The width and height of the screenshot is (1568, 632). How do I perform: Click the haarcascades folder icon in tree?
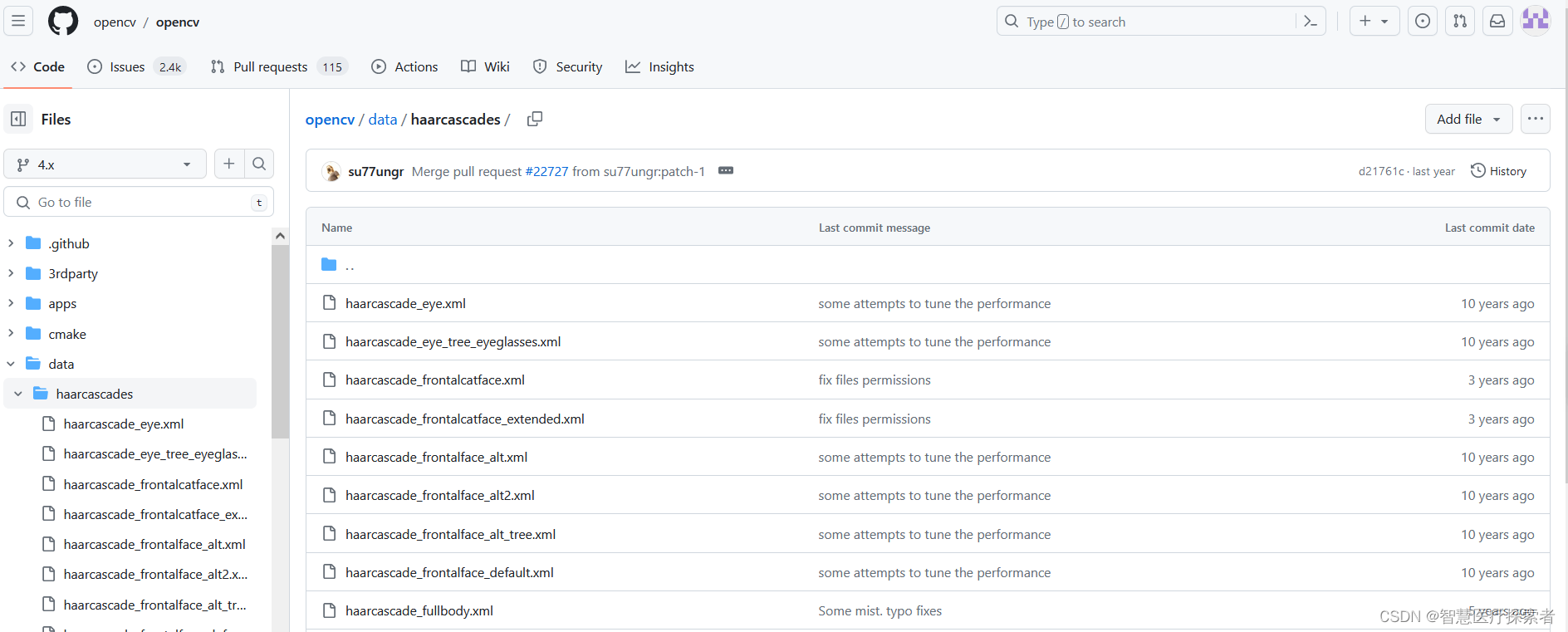click(x=41, y=394)
